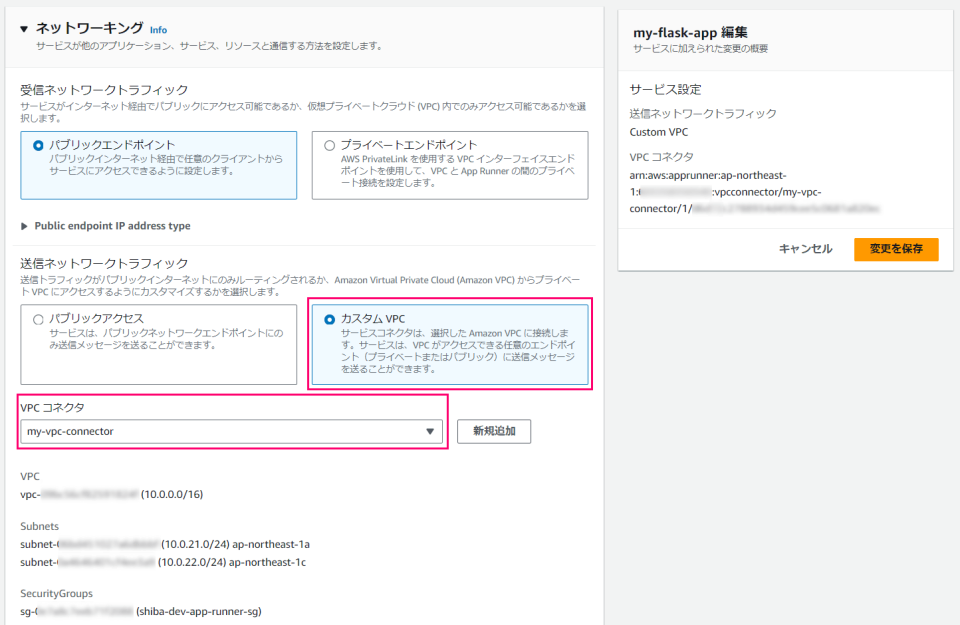Open the VPC コネクタ dropdown

coord(228,432)
